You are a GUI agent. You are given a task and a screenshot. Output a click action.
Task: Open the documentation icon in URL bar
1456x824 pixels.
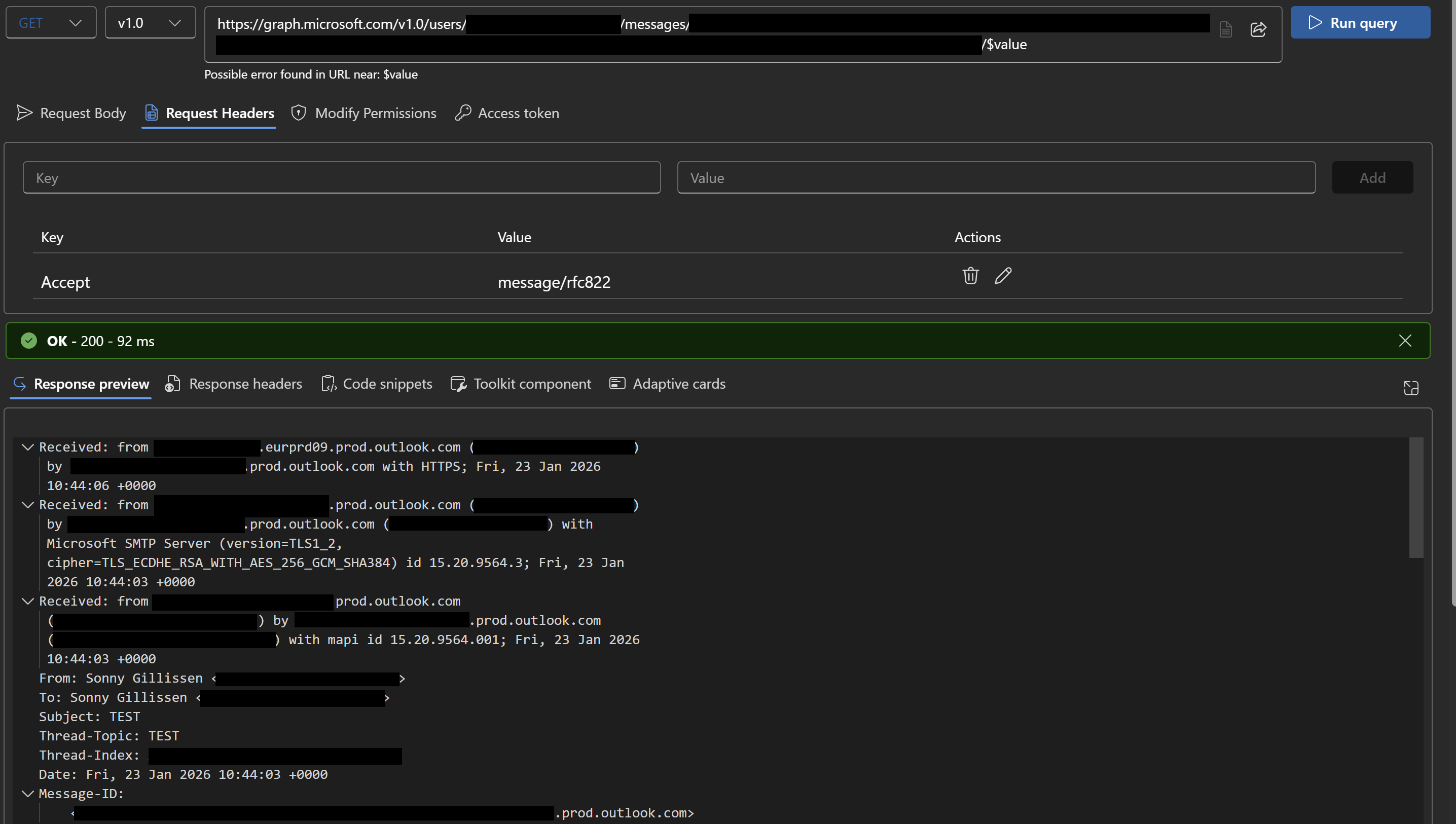click(1226, 29)
